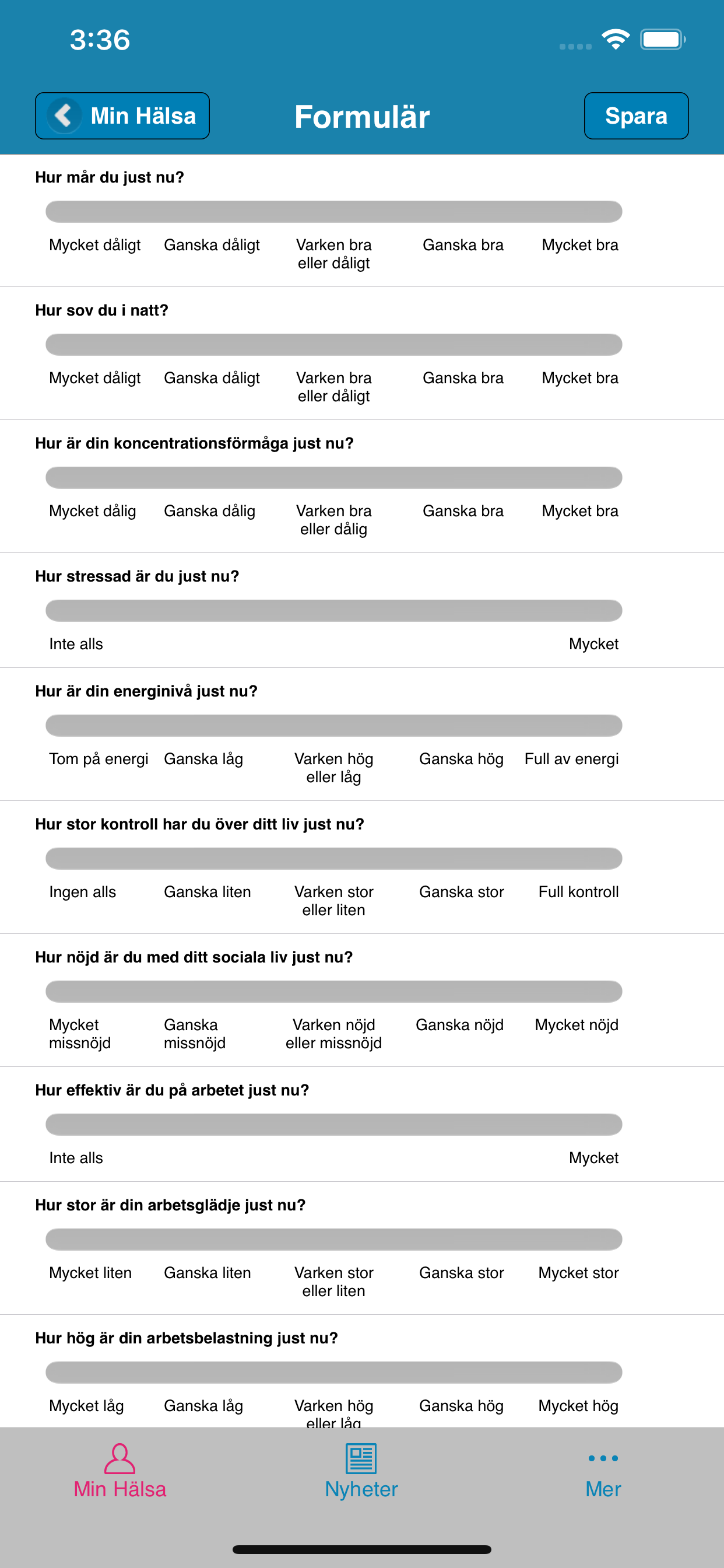Adjust the 'Hur stressad' slider bar
Viewport: 724px width, 1568px height.
pyautogui.click(x=334, y=611)
